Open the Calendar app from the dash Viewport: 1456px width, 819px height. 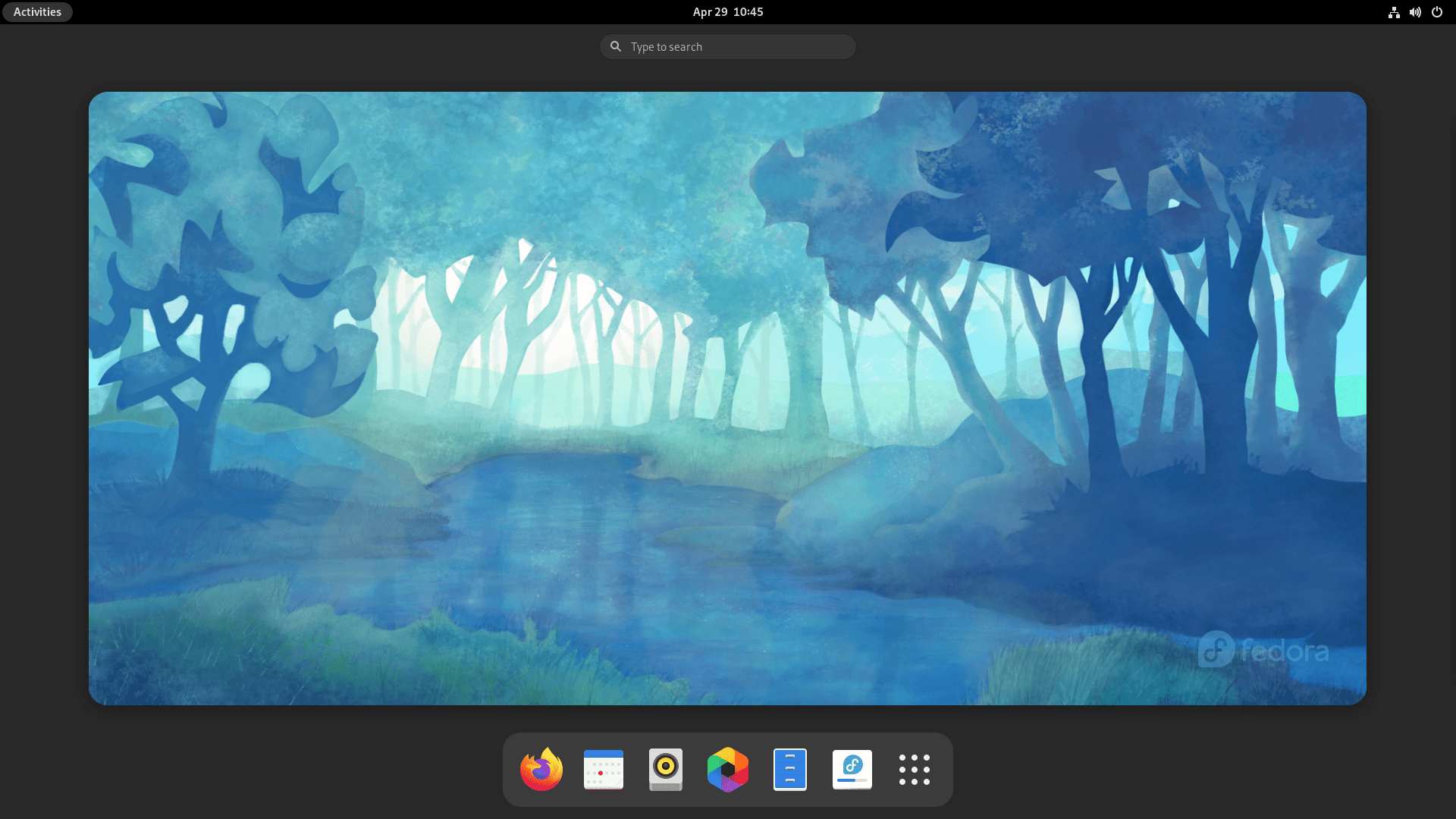tap(603, 769)
